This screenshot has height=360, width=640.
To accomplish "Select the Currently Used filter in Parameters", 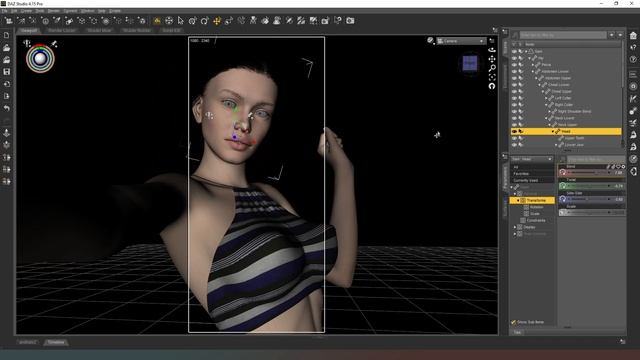I will (532, 180).
